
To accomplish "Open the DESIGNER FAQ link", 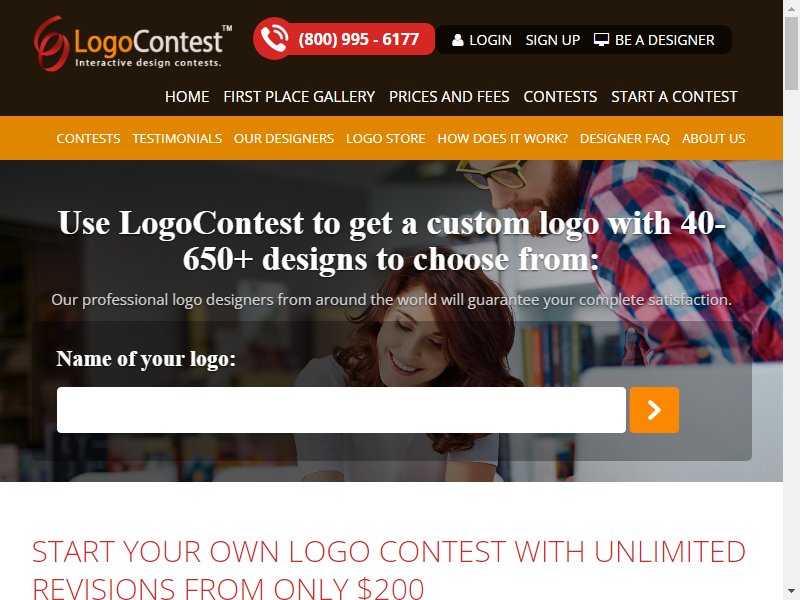I will [624, 138].
